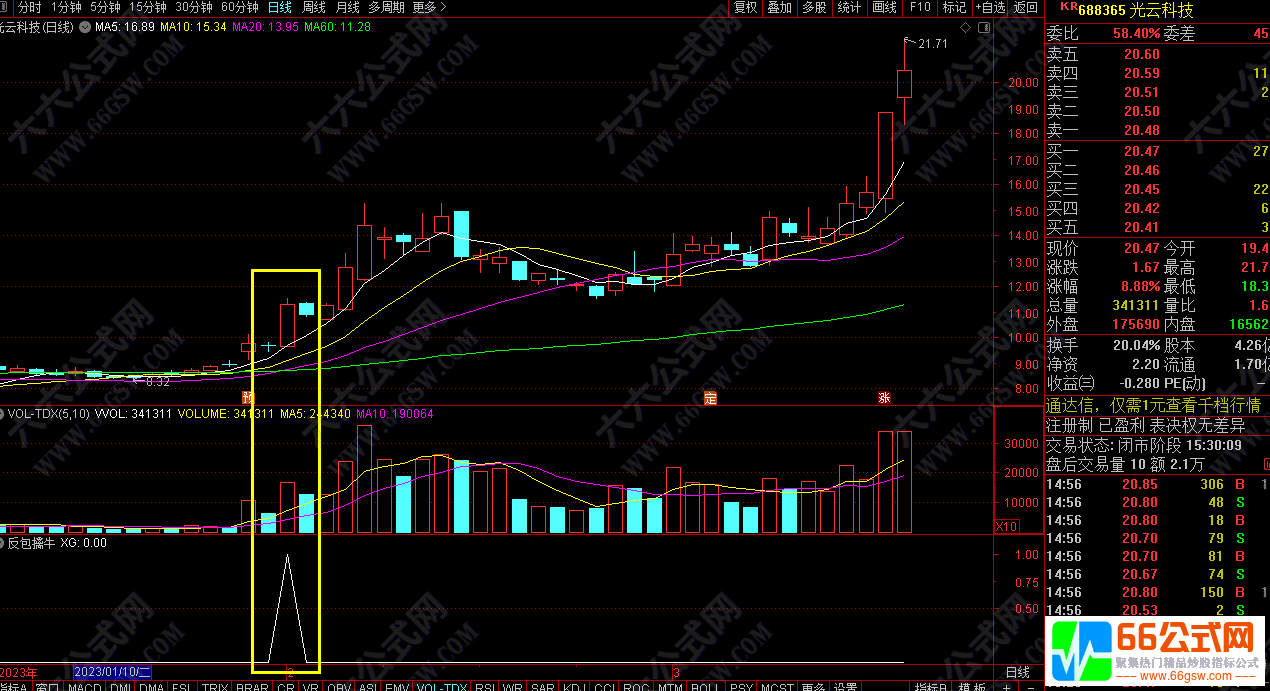
Task: Click the 标记 mark button
Action: [953, 7]
